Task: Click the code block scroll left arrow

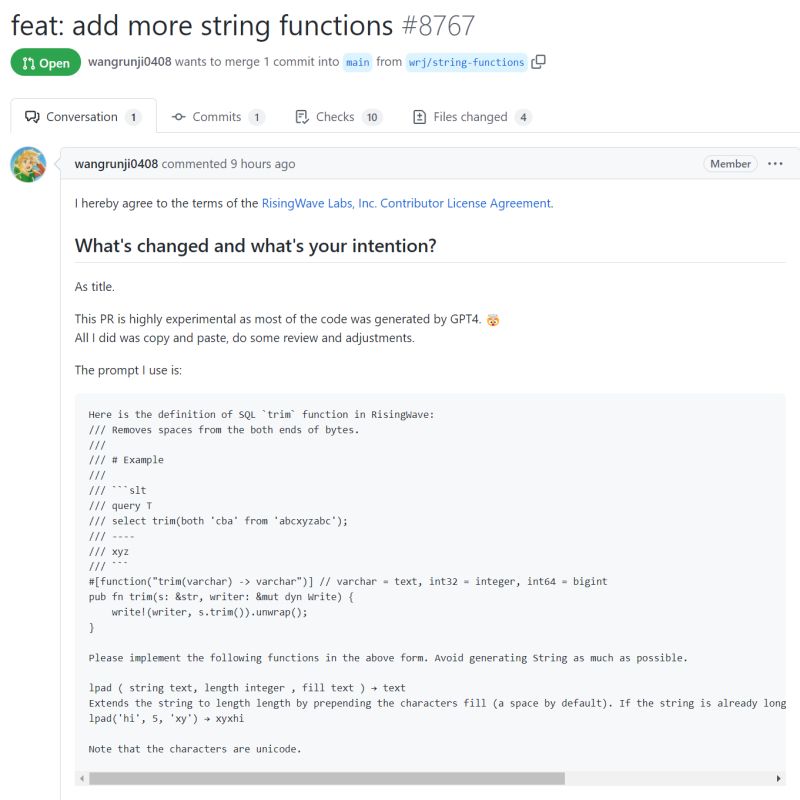Action: 82,778
